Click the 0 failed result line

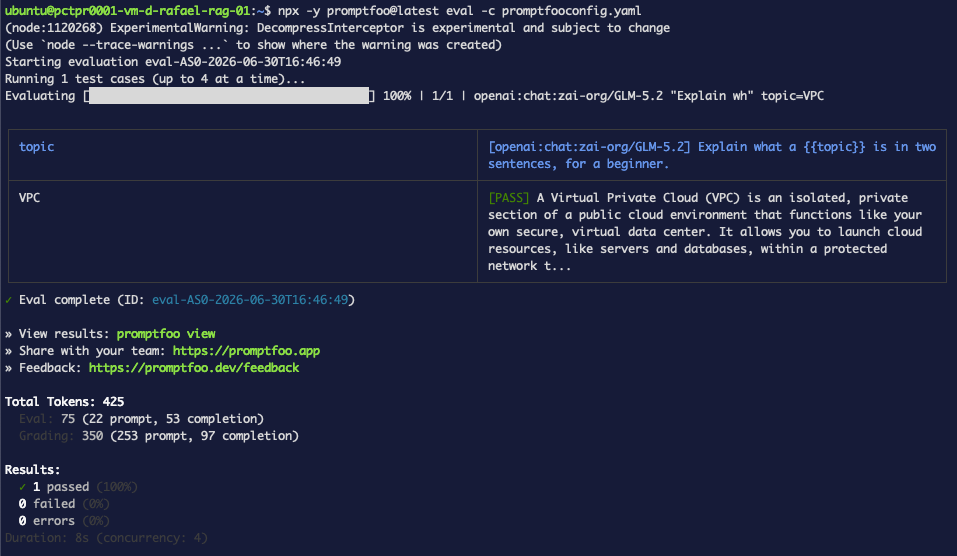64,504
